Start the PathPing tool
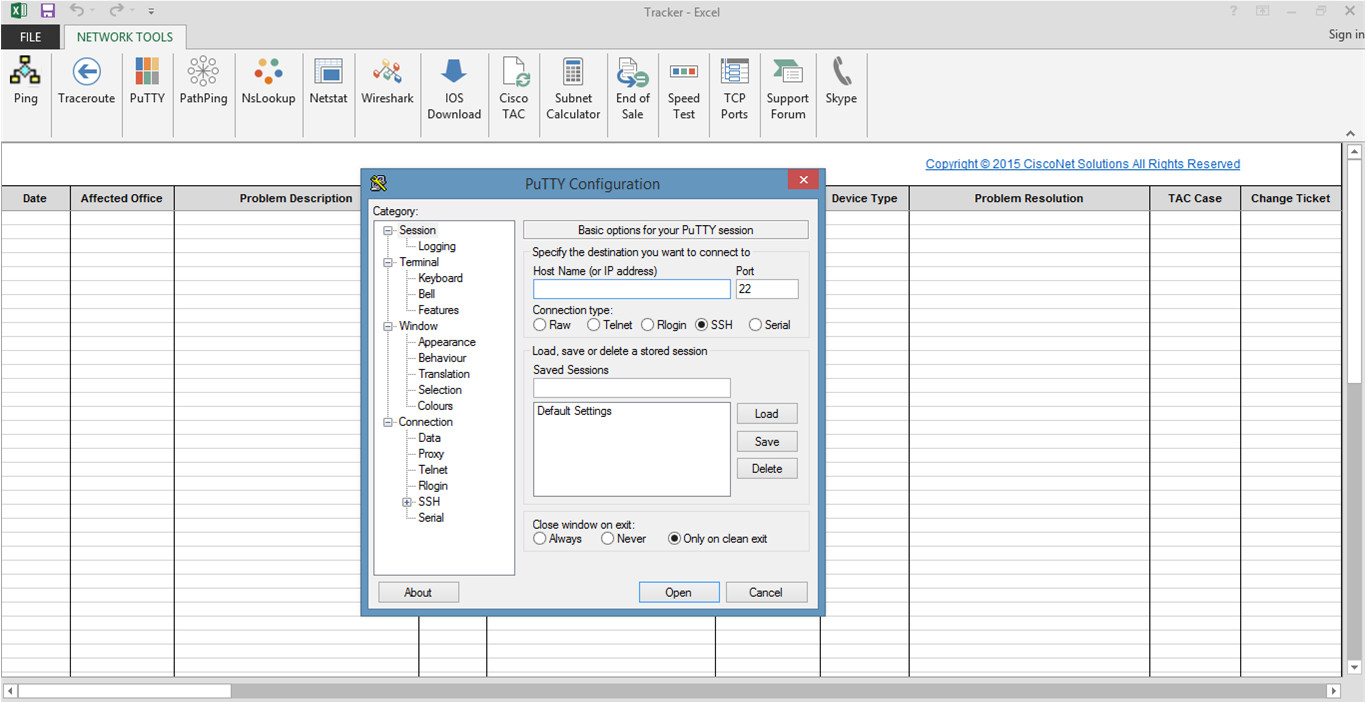Screen dimensions: 1366x702 [x=203, y=81]
